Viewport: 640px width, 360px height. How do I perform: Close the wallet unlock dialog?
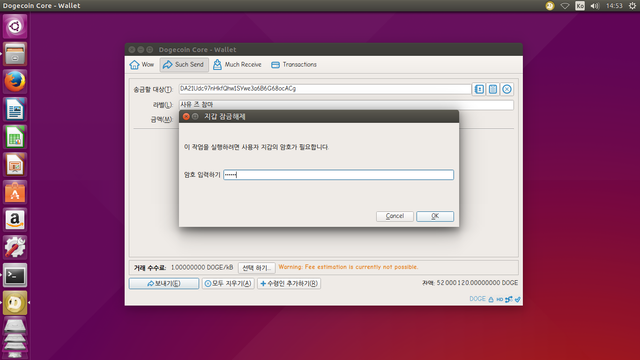click(x=186, y=116)
